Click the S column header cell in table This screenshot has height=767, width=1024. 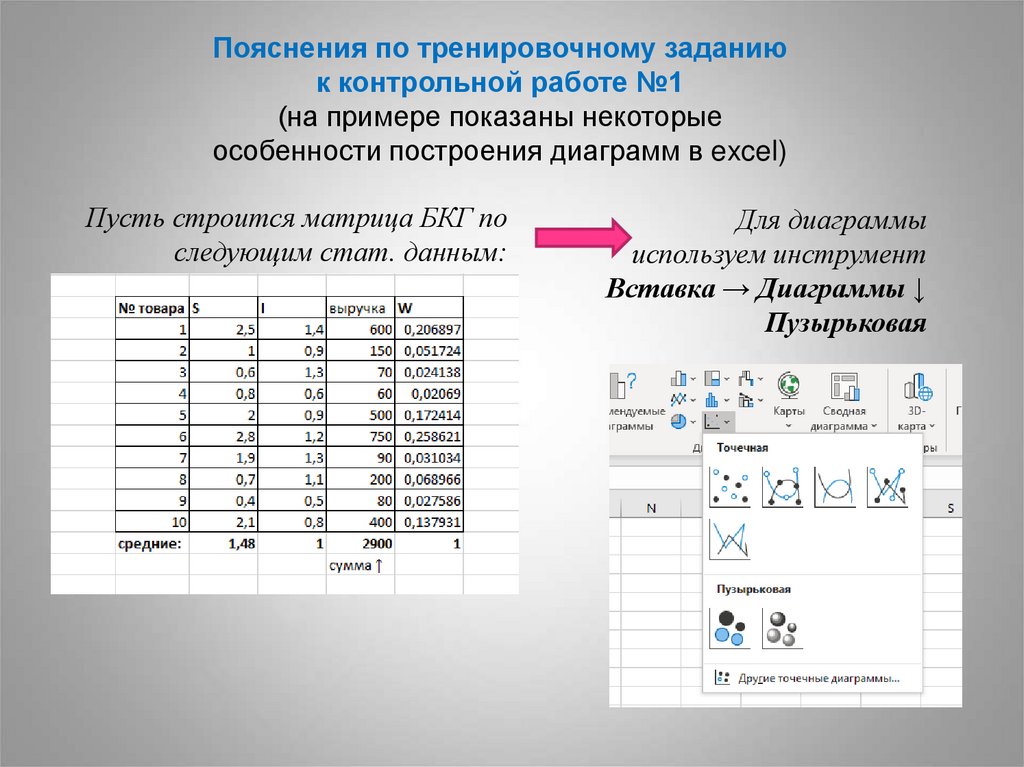223,308
